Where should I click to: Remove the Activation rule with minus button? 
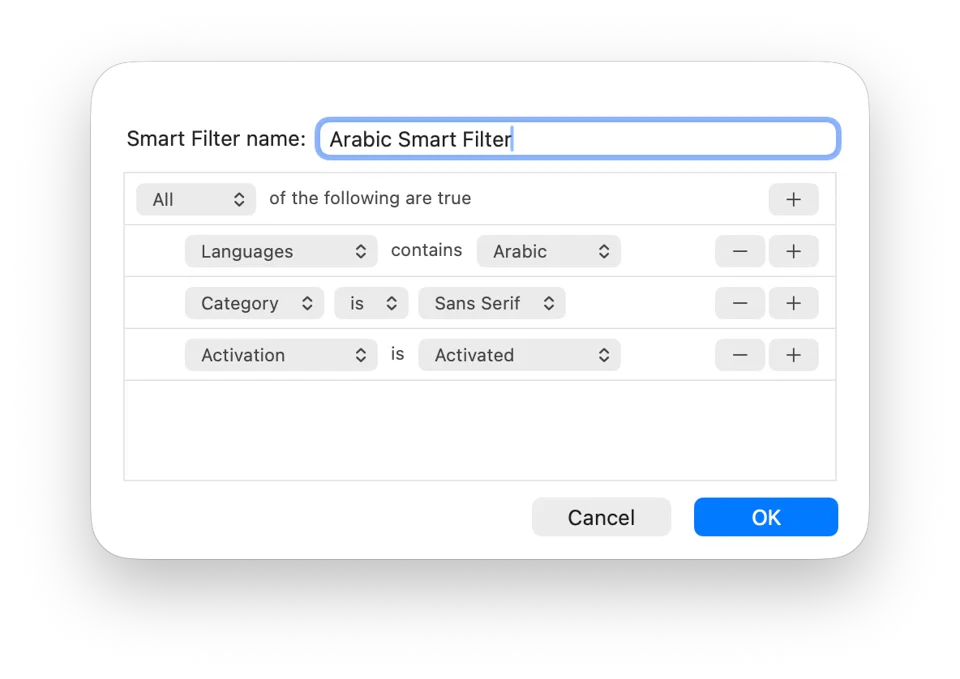[740, 356]
